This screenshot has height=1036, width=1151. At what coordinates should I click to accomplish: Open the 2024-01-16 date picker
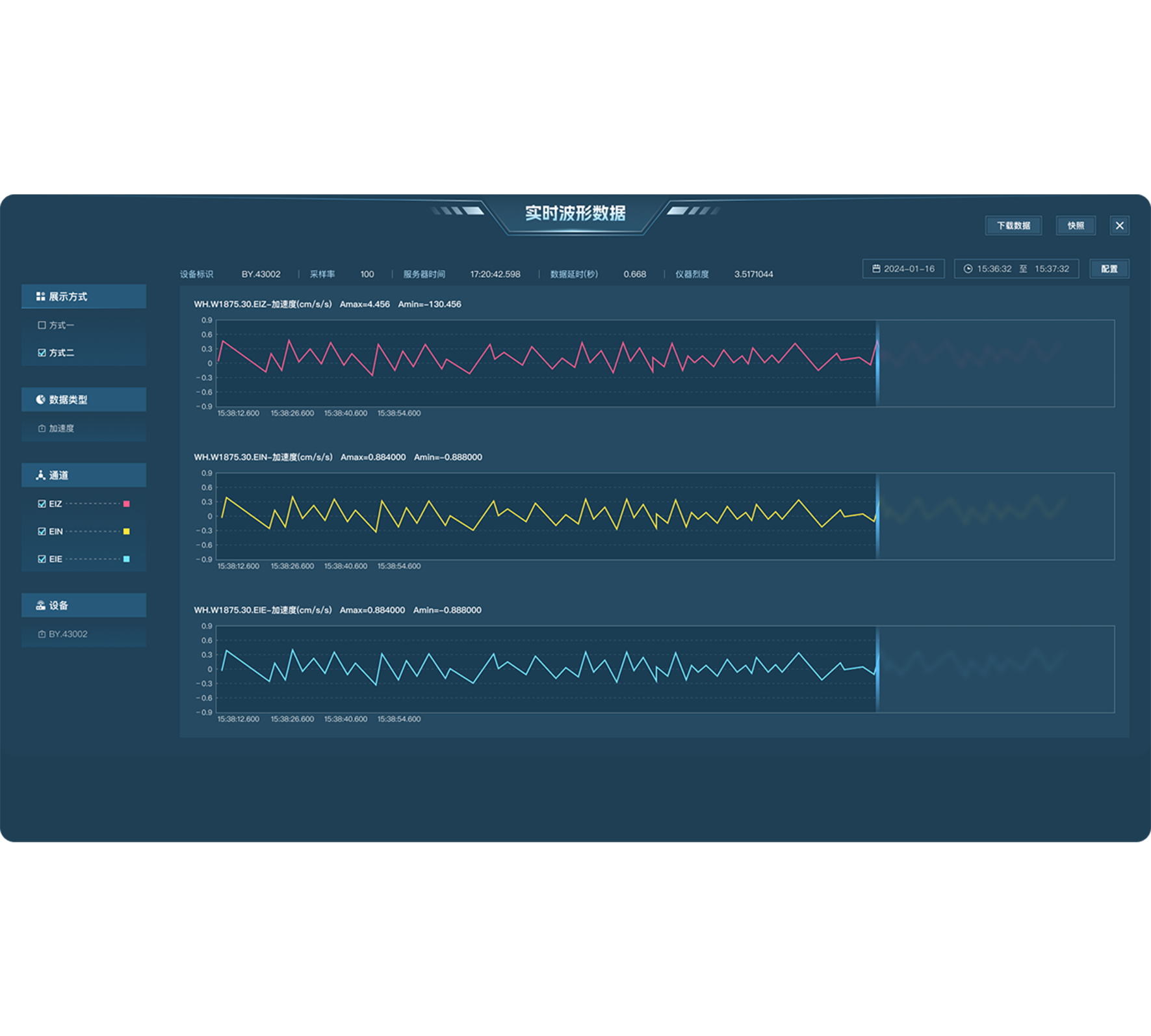(909, 268)
